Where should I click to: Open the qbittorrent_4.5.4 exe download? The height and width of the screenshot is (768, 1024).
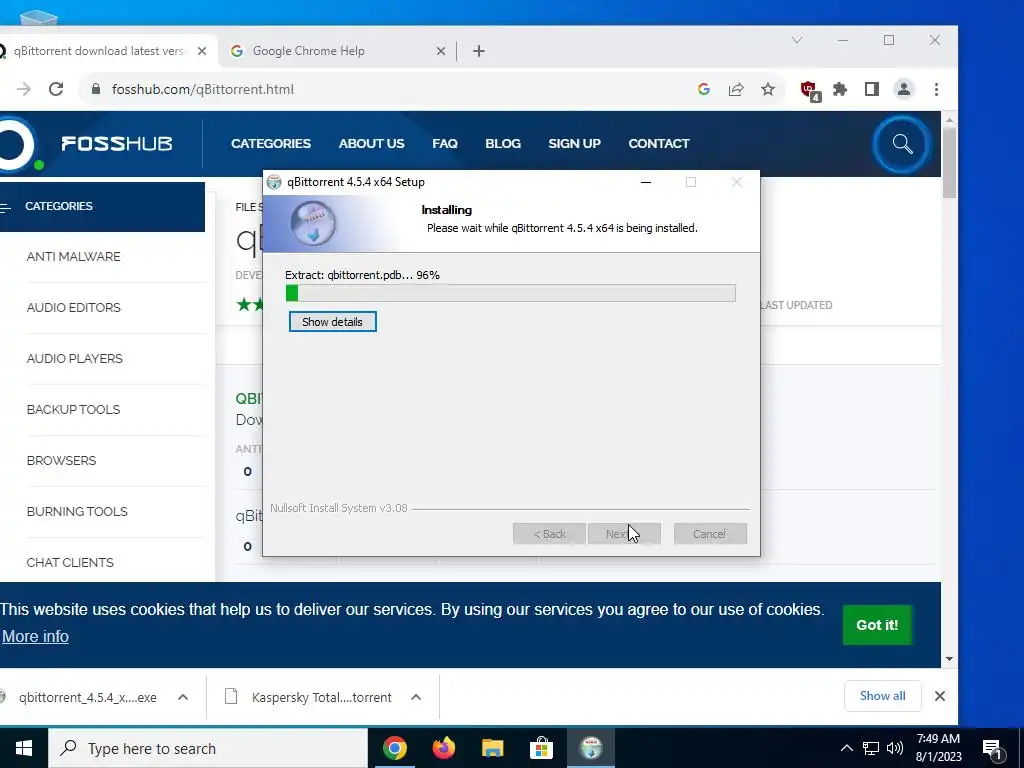tap(88, 697)
